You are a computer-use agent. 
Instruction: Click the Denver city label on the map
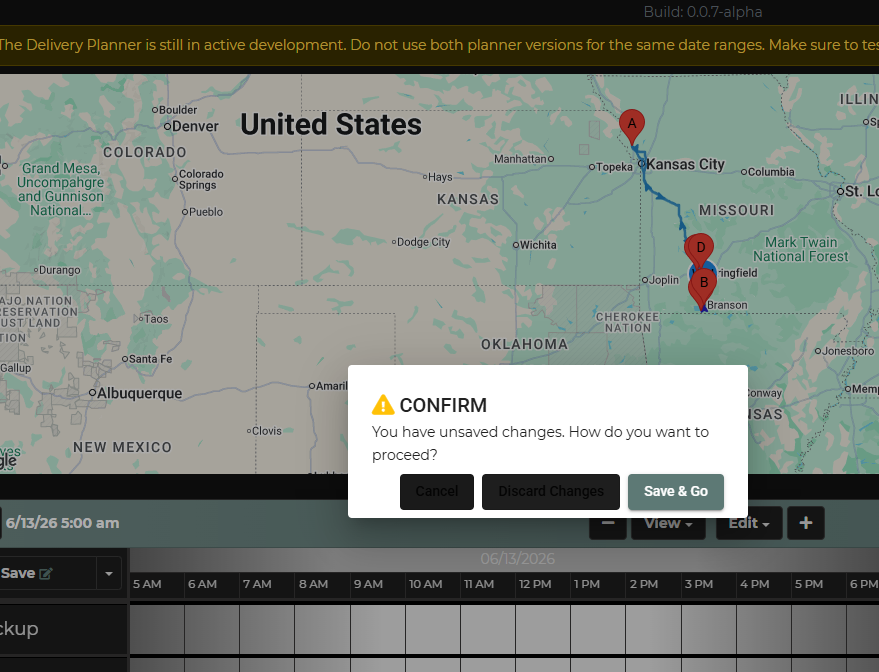195,126
